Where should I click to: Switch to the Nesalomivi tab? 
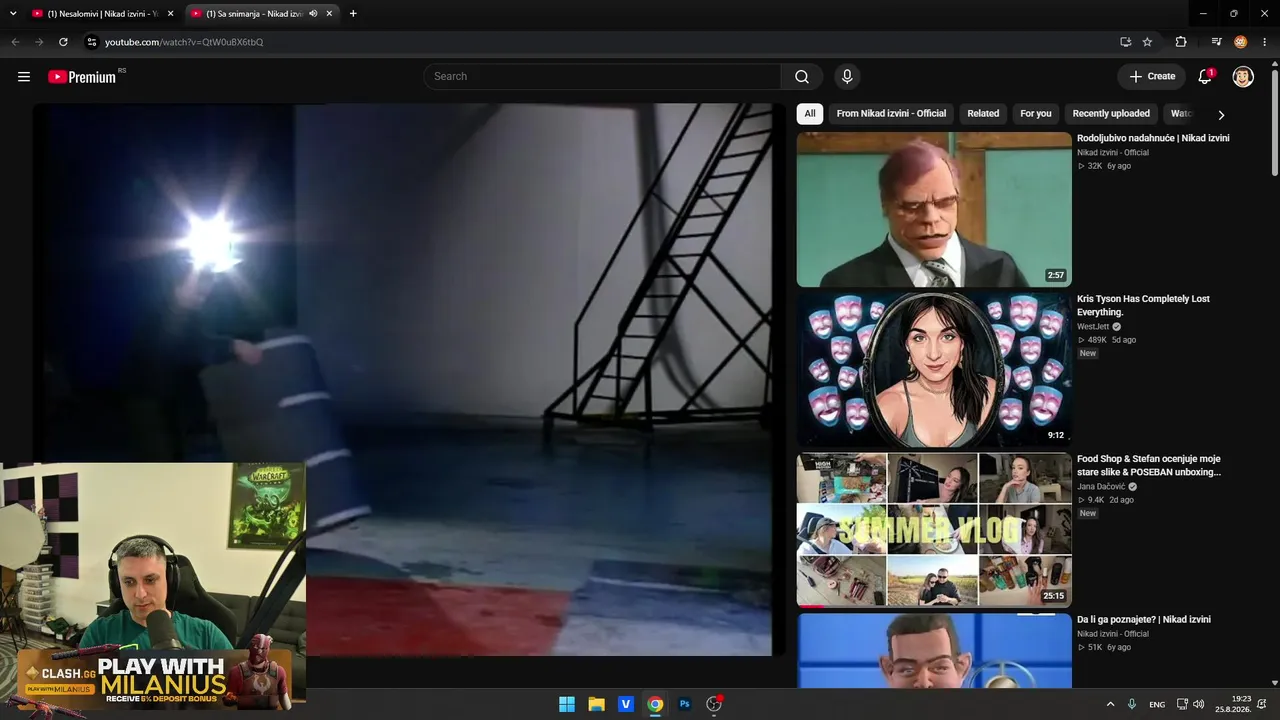coord(103,14)
